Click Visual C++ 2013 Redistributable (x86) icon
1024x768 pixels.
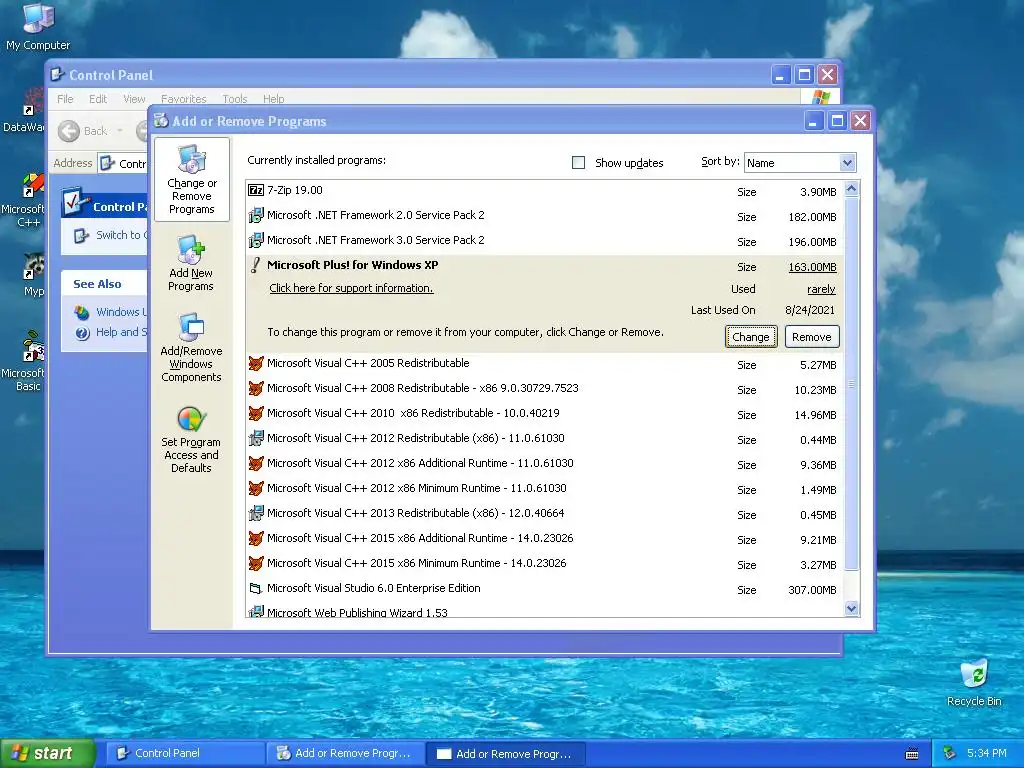[256, 513]
